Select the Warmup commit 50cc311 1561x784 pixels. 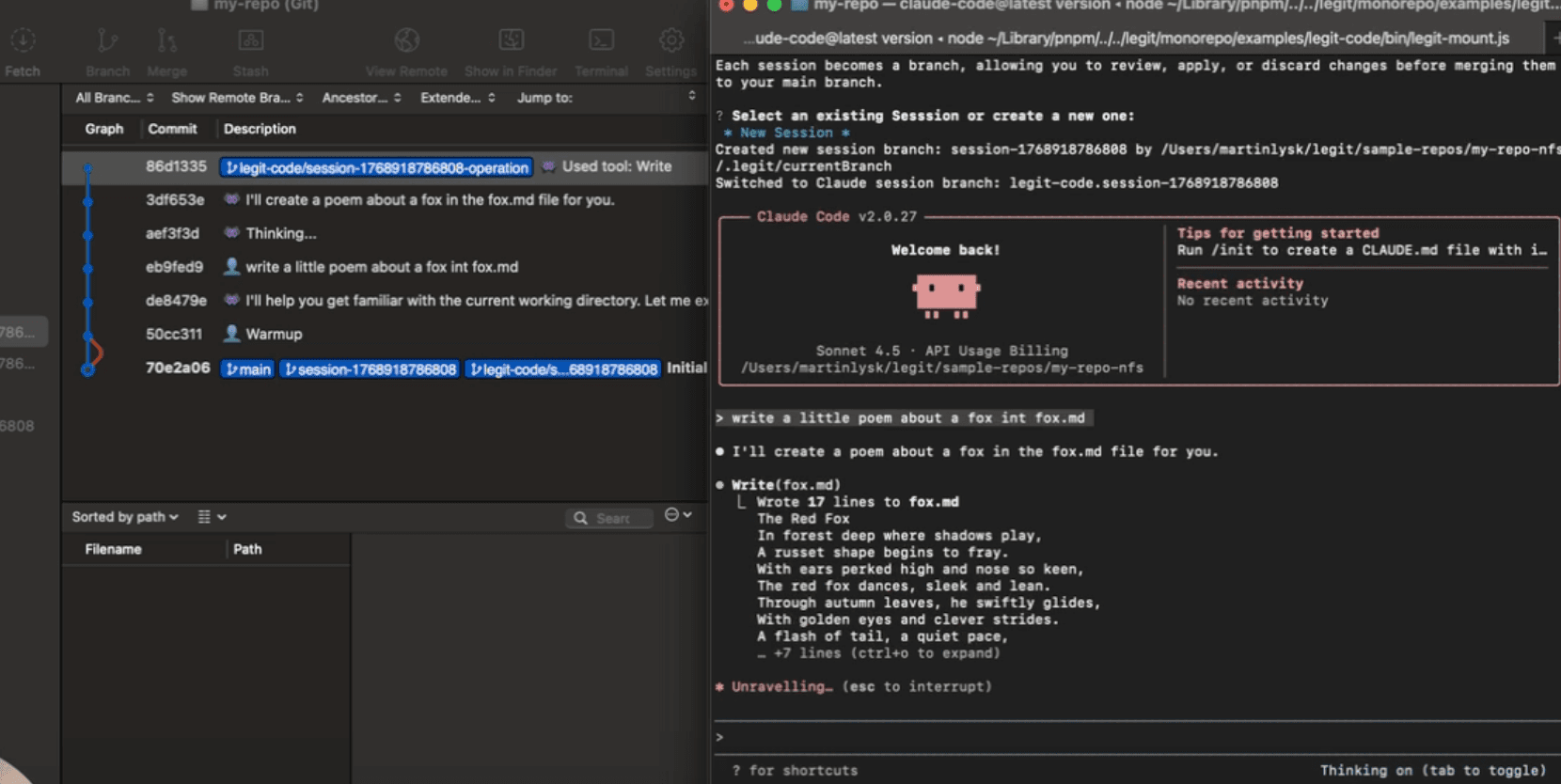point(385,334)
